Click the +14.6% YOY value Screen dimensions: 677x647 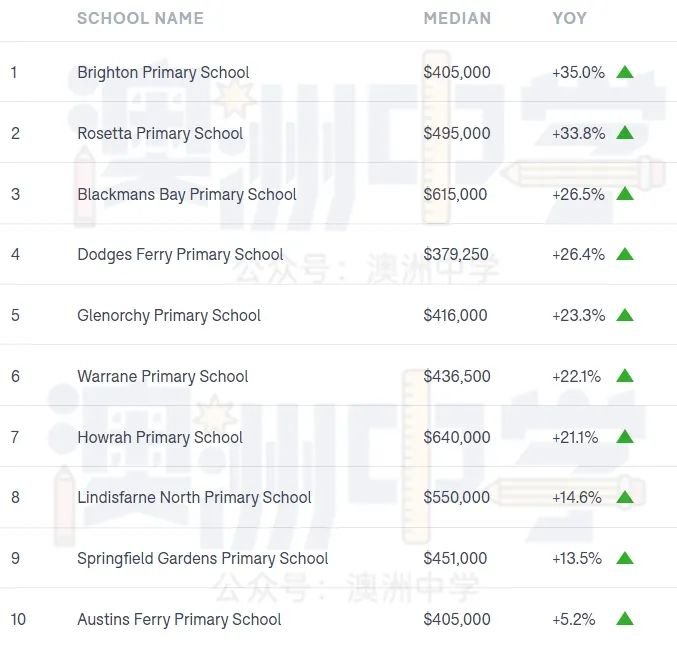[x=577, y=498]
